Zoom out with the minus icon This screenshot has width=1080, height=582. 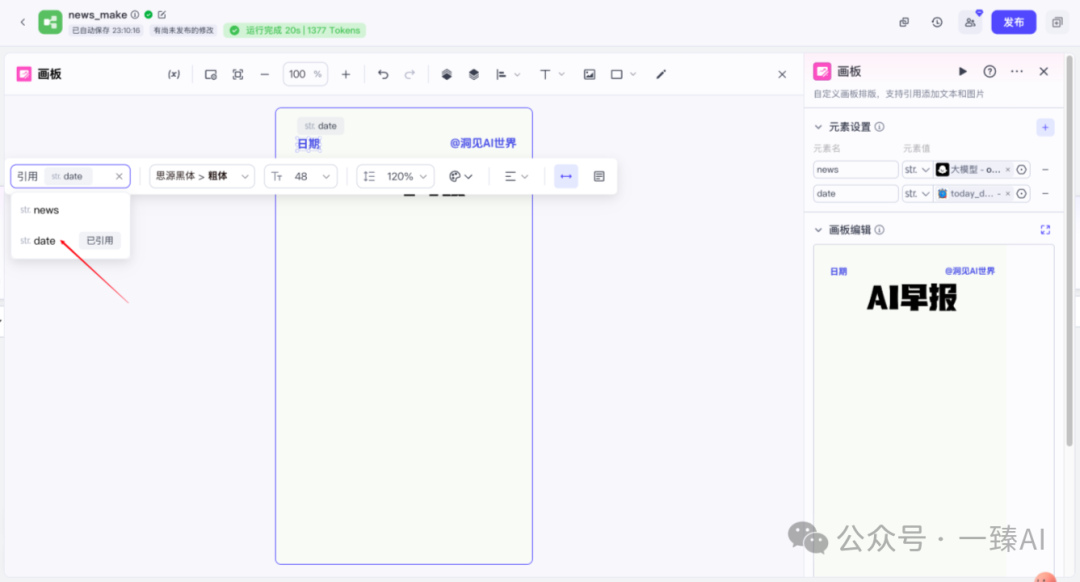264,74
